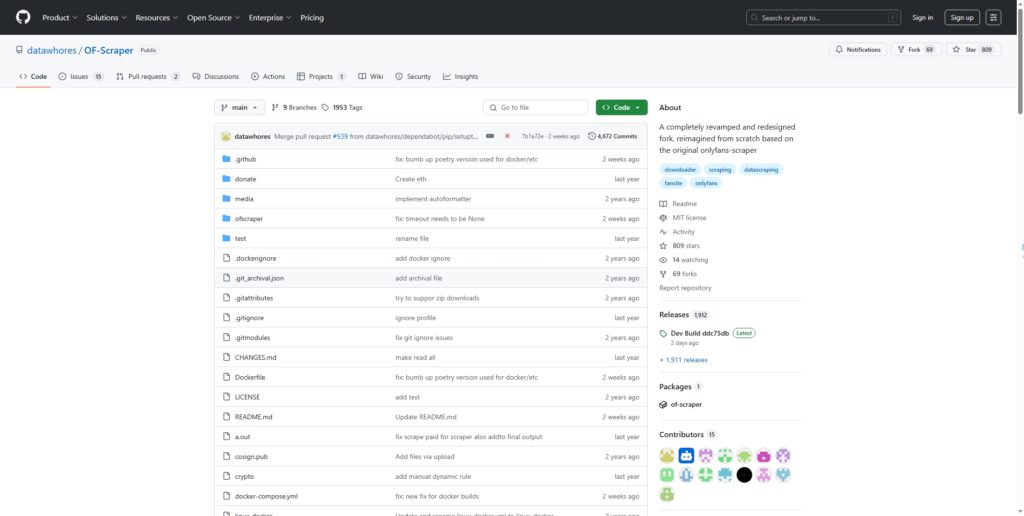Open pull request #539 link
The height and width of the screenshot is (516, 1024).
[340, 137]
